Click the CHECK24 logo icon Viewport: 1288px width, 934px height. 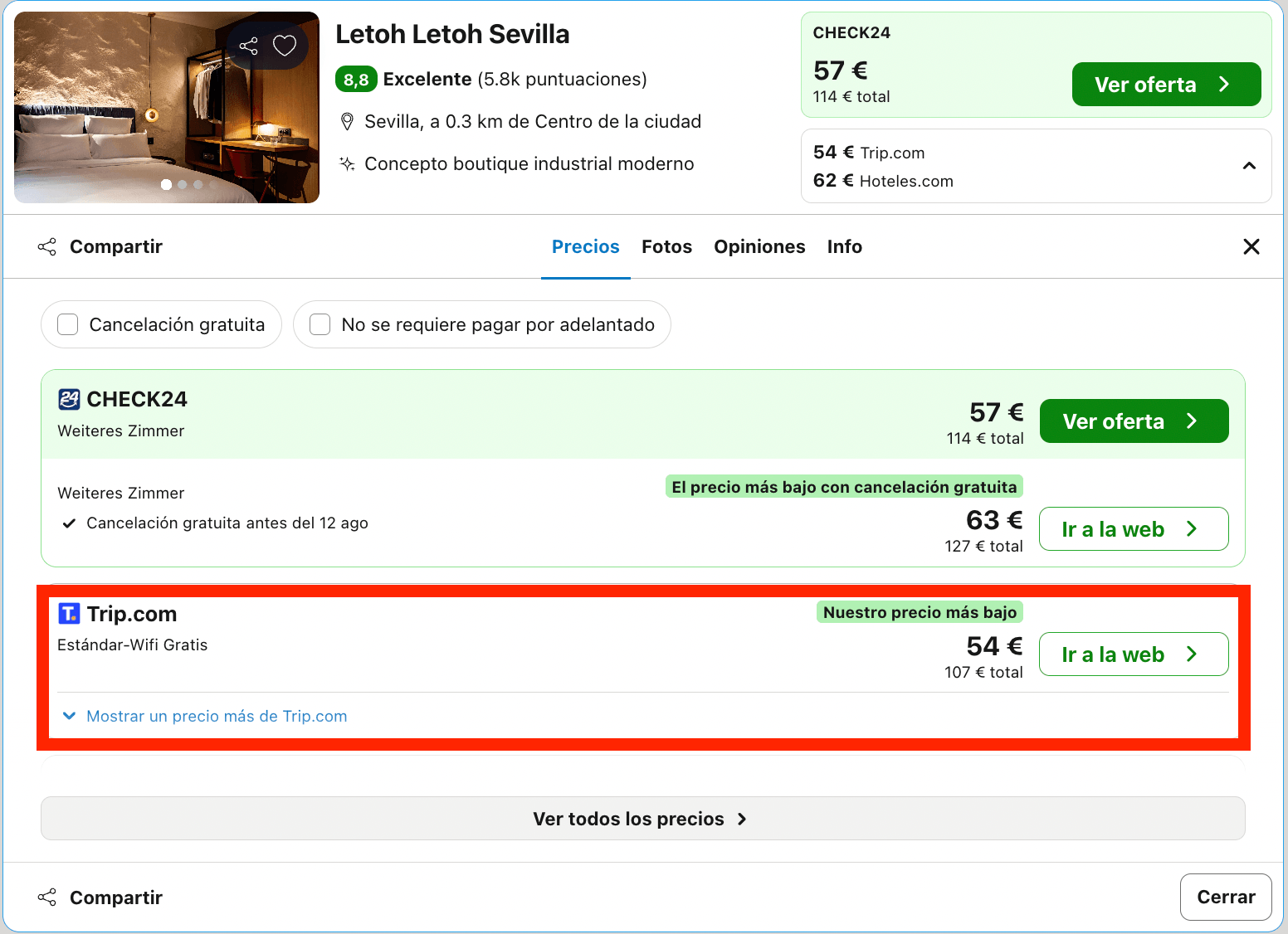coord(69,400)
